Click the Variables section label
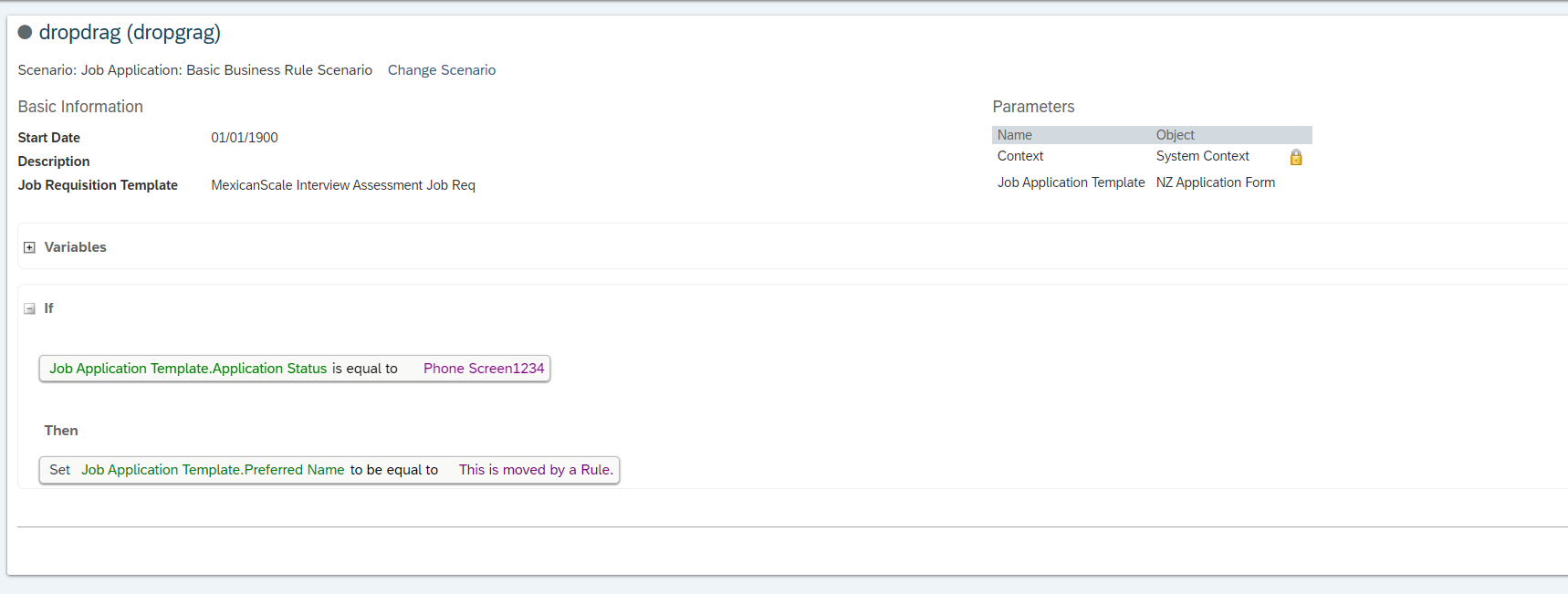This screenshot has height=594, width=1568. click(x=76, y=247)
